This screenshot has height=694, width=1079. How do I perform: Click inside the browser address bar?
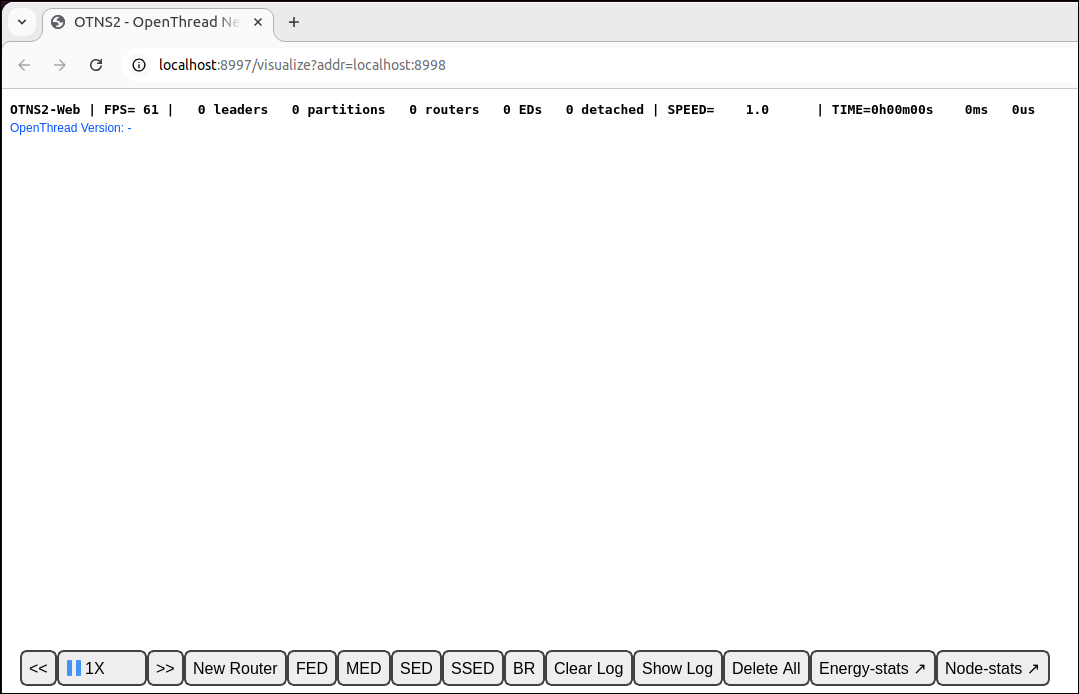[400, 64]
